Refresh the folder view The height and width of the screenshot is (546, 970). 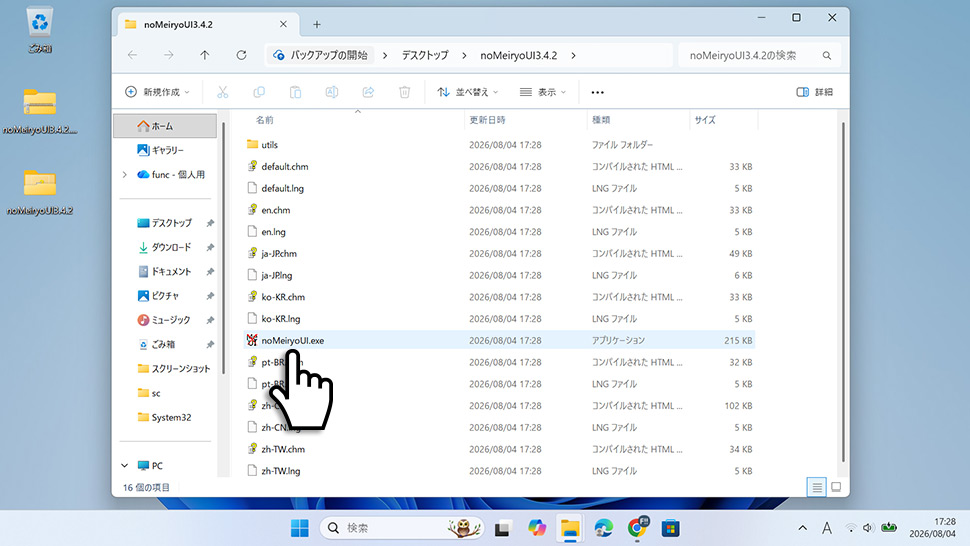click(x=241, y=55)
